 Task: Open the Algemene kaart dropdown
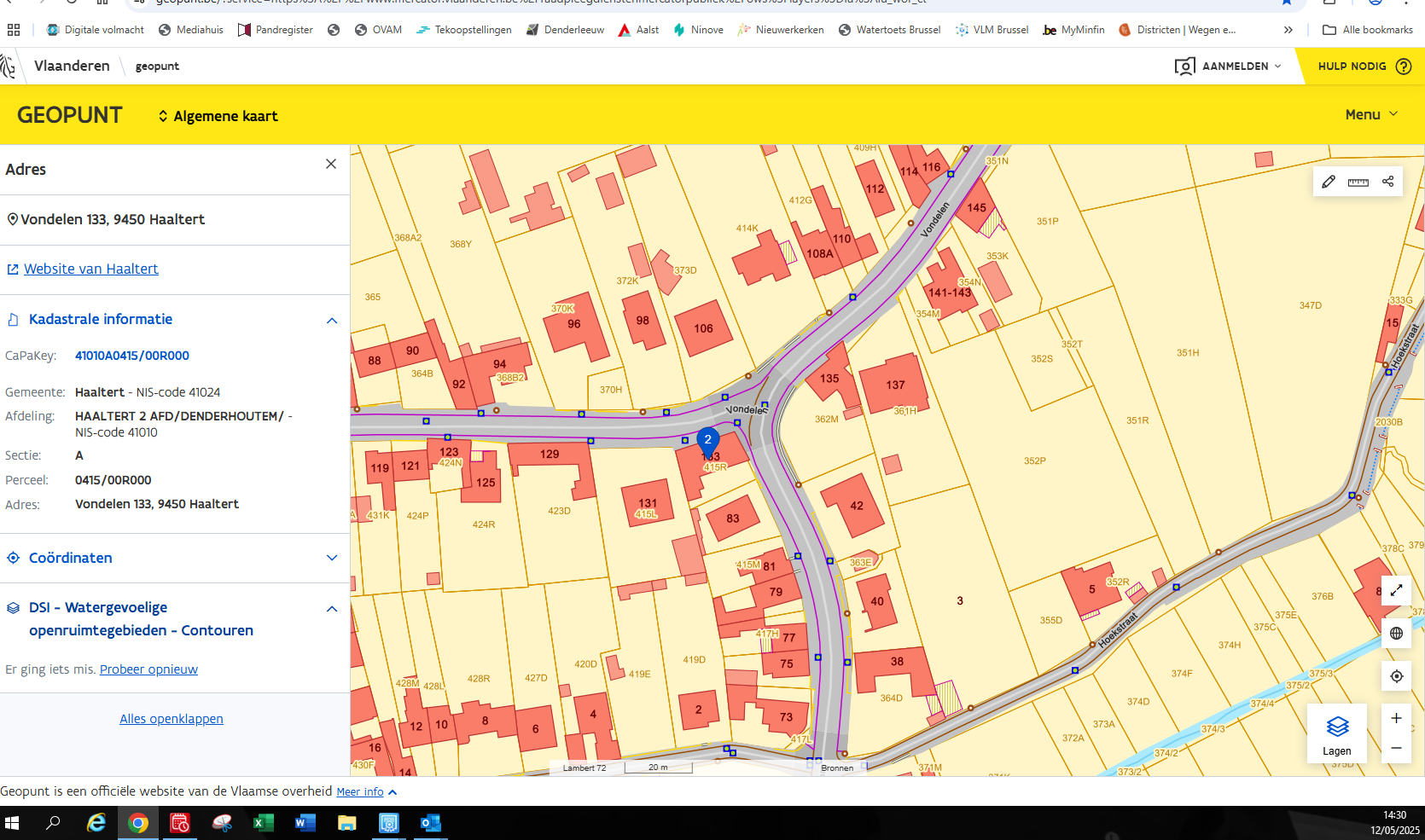tap(218, 116)
